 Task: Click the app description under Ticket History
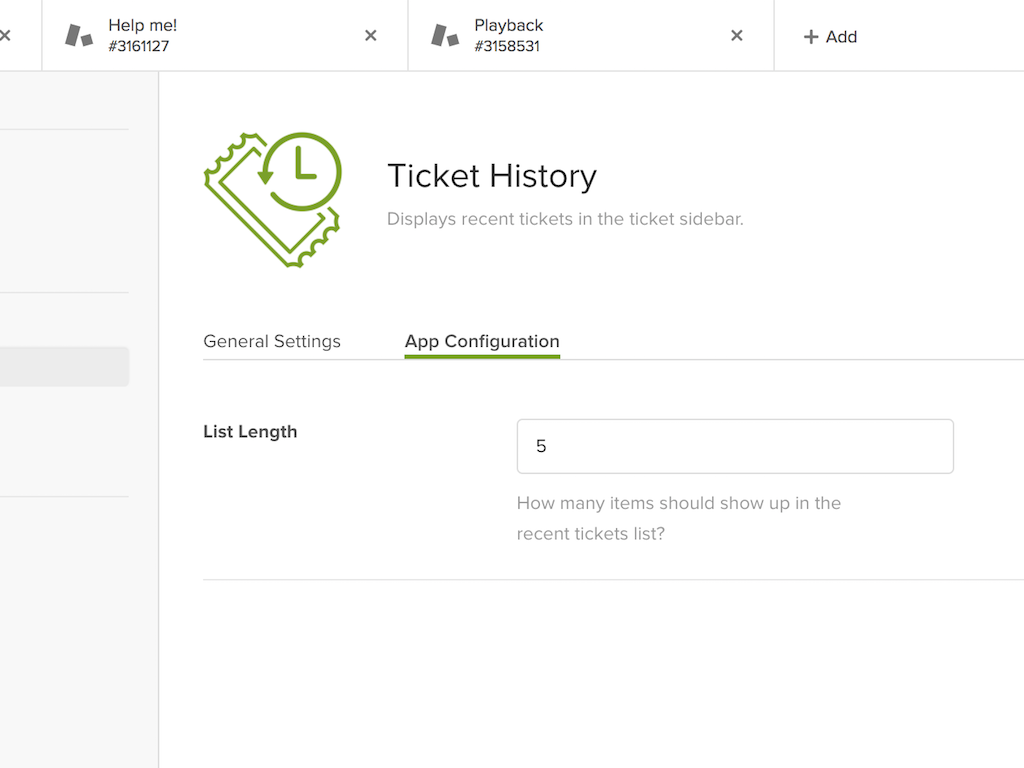(565, 219)
